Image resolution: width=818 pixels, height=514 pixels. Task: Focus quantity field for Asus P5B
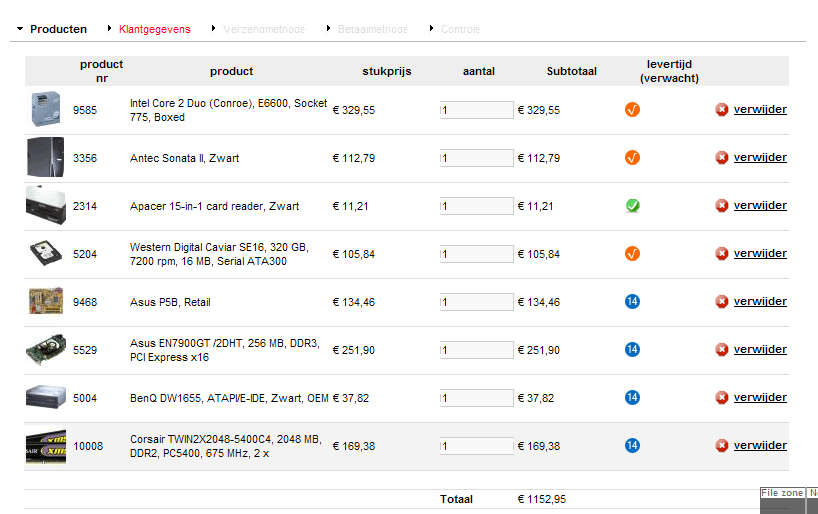click(x=477, y=302)
